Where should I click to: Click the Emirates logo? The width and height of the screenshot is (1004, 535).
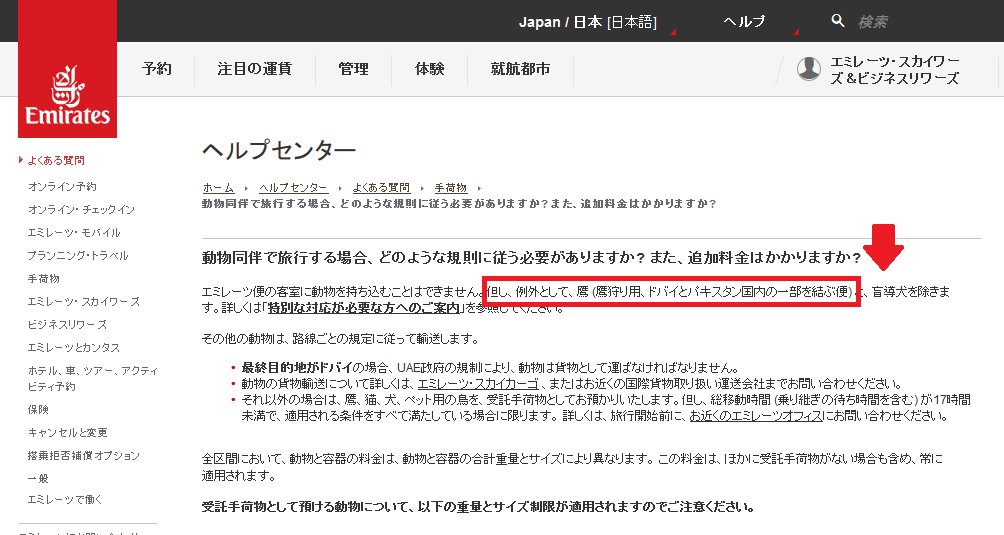pyautogui.click(x=67, y=68)
